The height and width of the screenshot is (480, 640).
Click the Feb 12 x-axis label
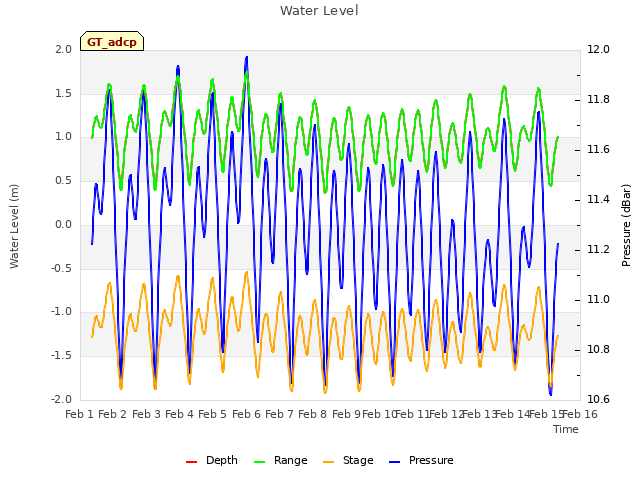pyautogui.click(x=446, y=414)
